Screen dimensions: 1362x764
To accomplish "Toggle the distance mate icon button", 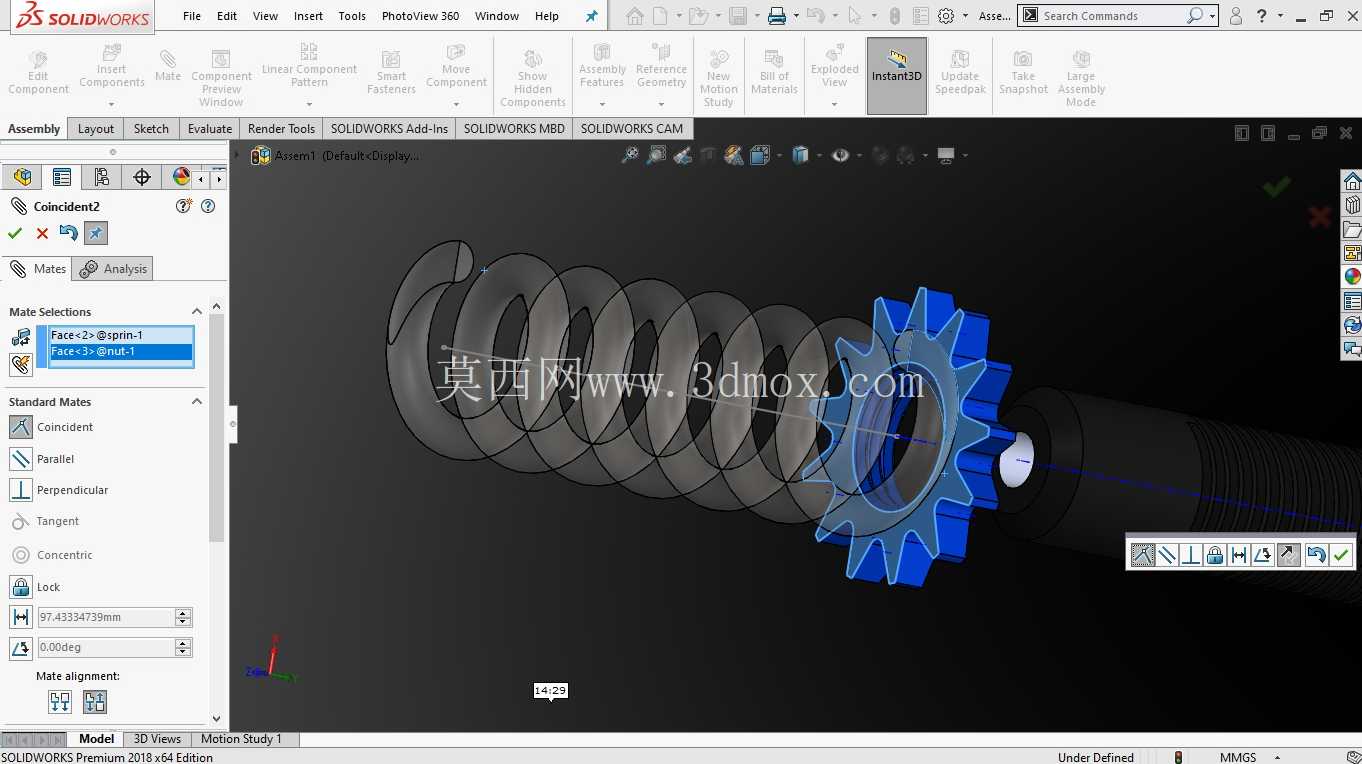I will (x=21, y=618).
